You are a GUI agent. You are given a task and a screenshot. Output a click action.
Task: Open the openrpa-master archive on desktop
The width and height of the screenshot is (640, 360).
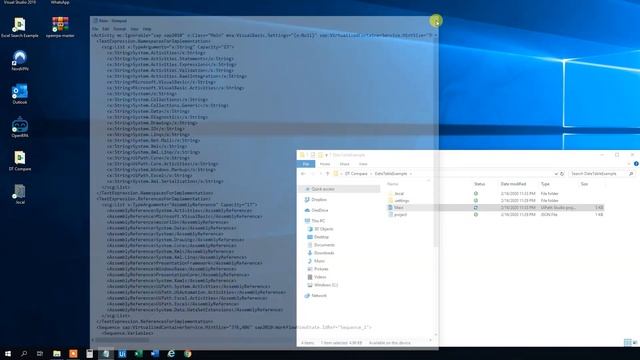tap(60, 28)
